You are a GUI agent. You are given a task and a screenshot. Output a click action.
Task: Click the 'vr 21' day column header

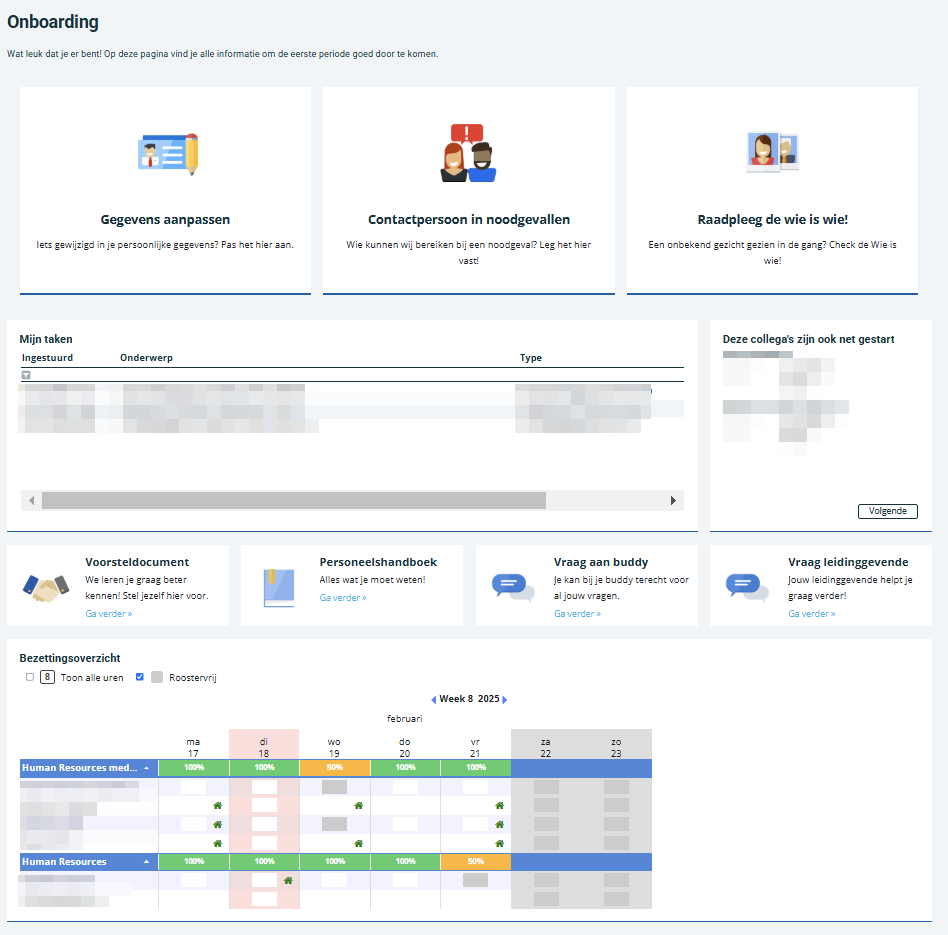coord(475,748)
